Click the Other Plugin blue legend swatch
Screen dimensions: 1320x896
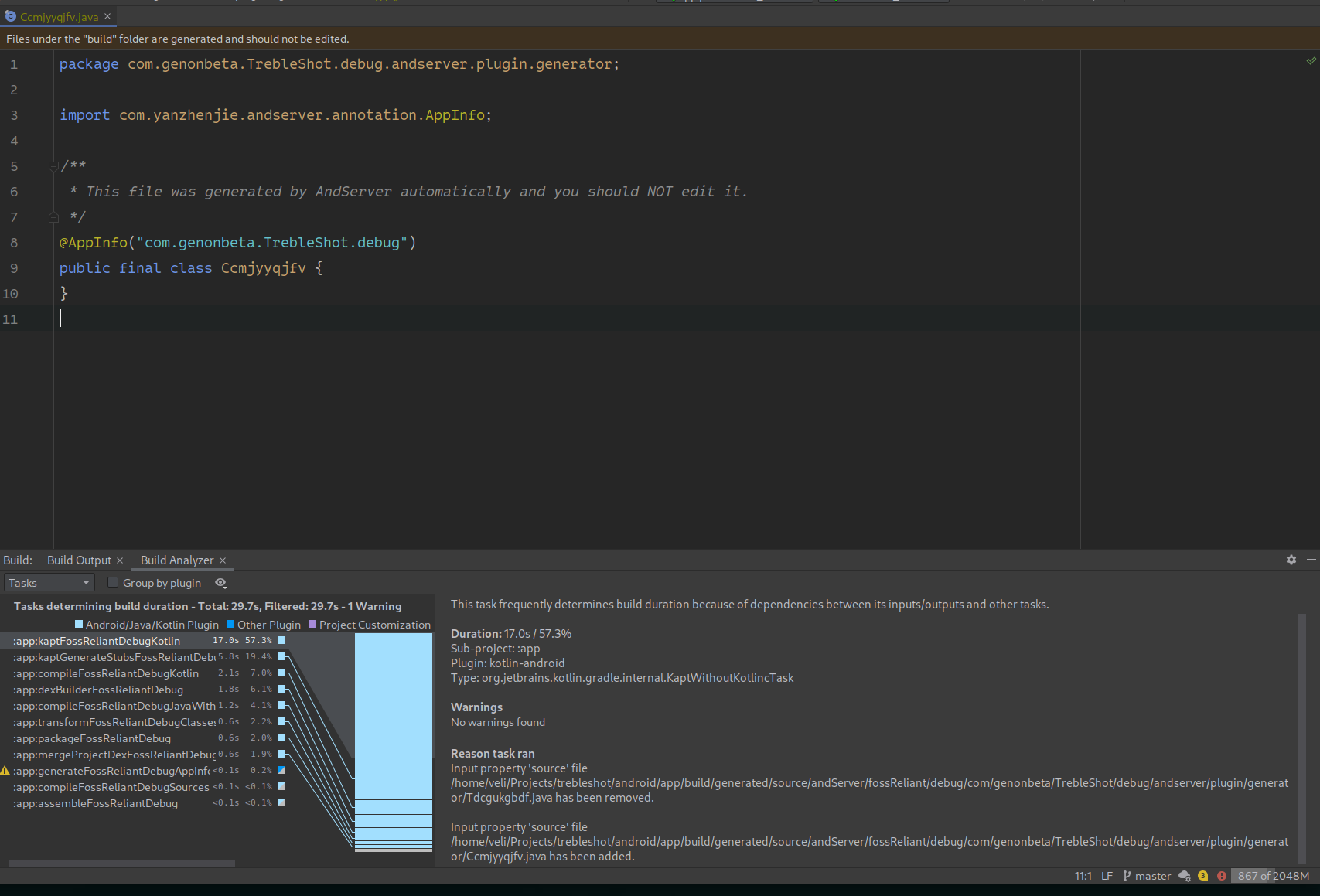(230, 624)
